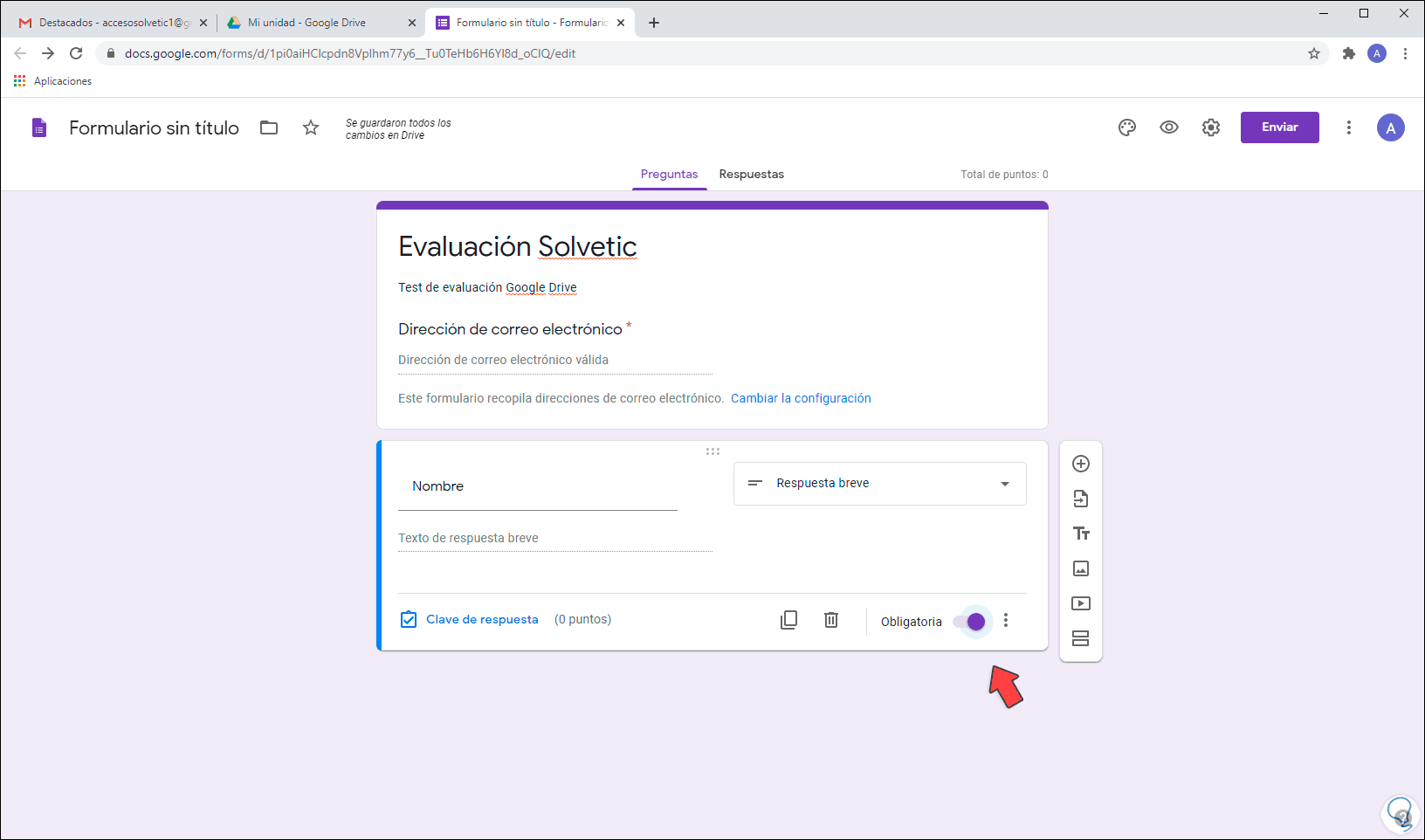Click the Total de puntos: 0 text

[x=1004, y=175]
